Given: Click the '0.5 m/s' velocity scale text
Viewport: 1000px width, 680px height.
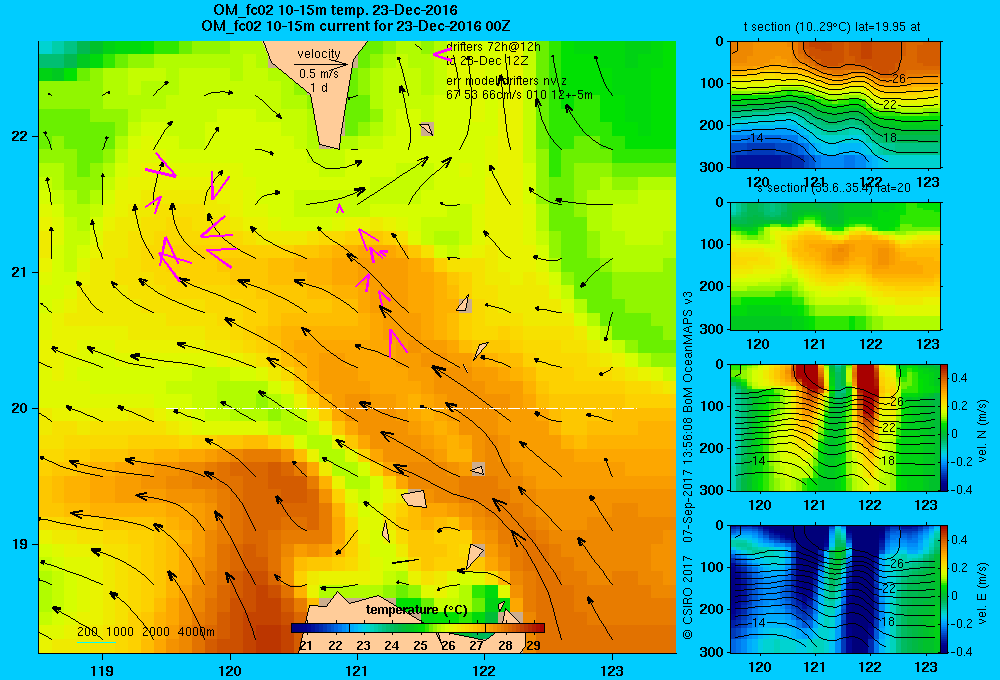Looking at the screenshot, I should click(x=319, y=74).
